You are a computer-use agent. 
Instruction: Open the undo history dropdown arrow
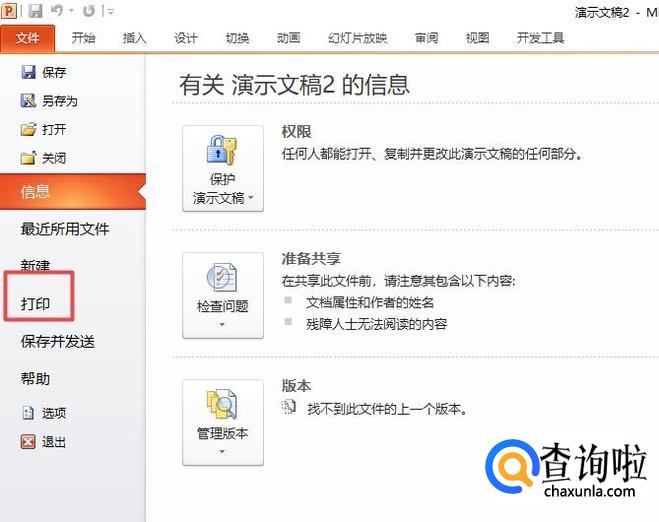click(70, 12)
